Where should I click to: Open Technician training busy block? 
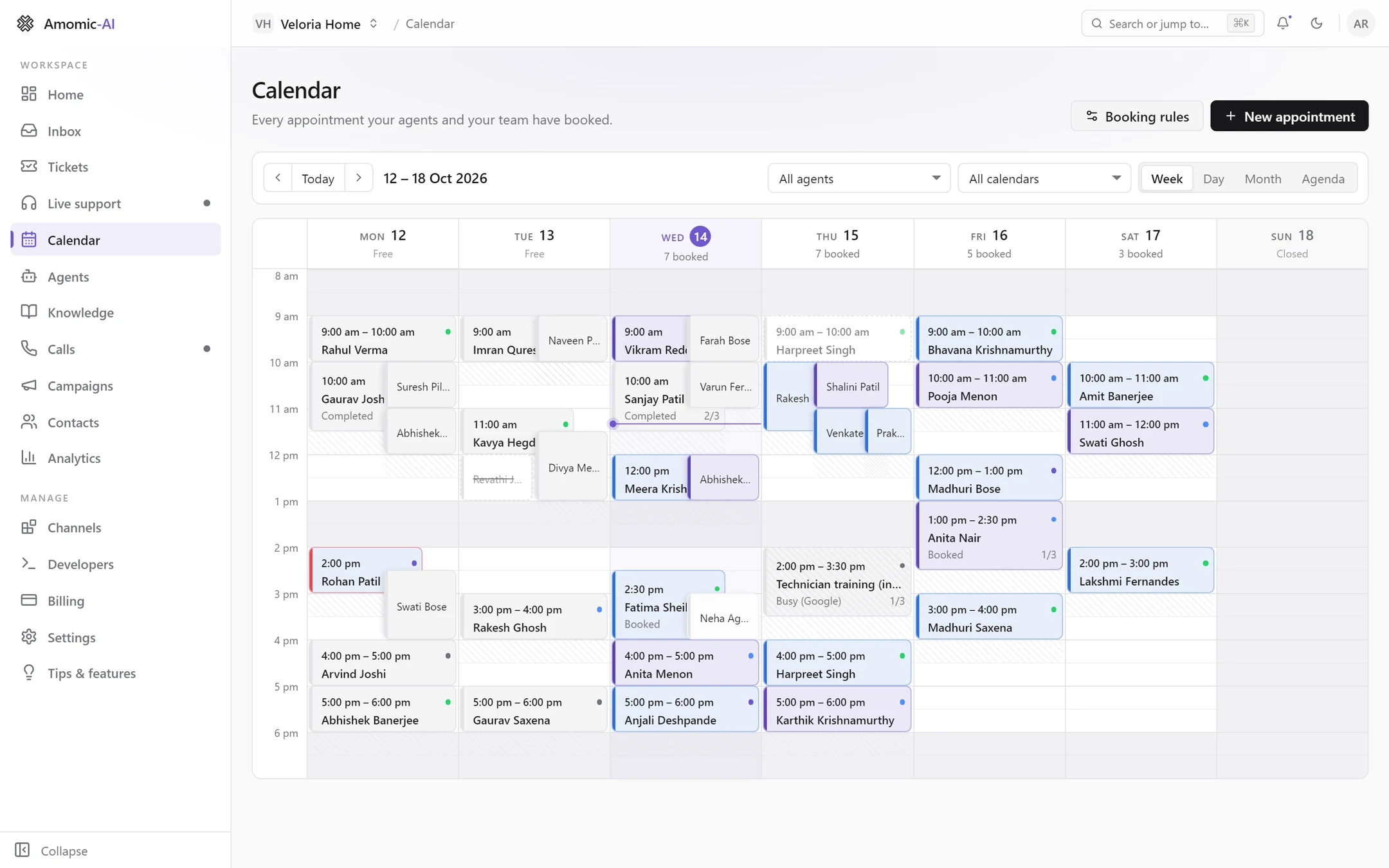[x=837, y=582]
